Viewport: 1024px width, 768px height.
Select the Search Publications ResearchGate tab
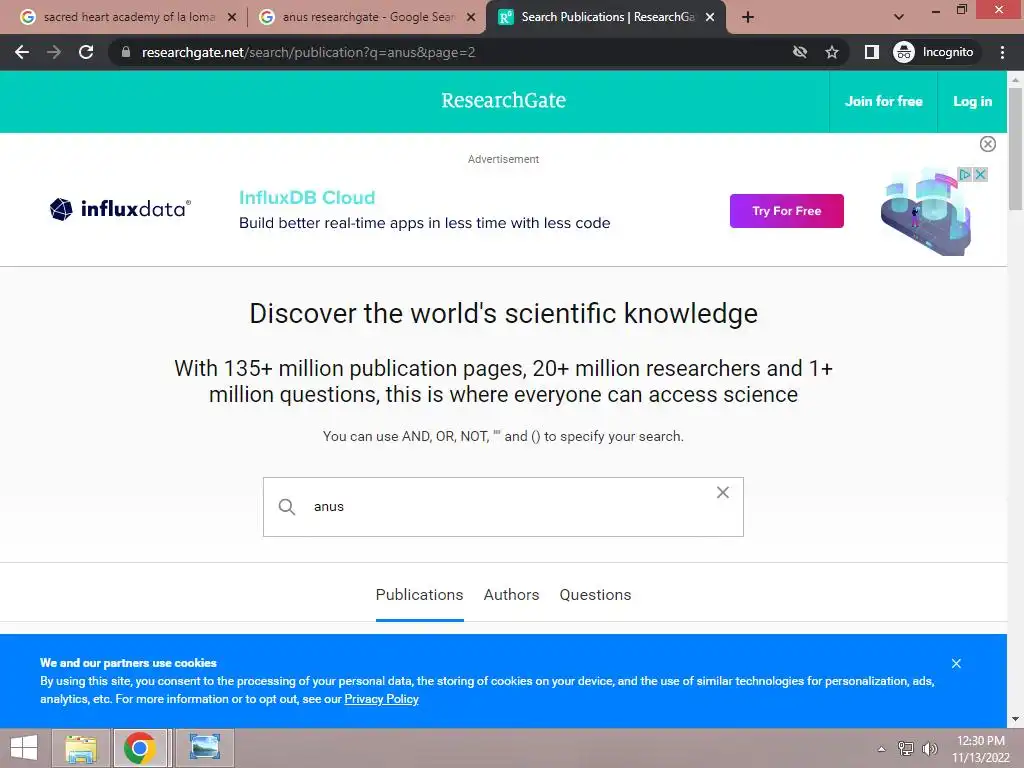[605, 17]
